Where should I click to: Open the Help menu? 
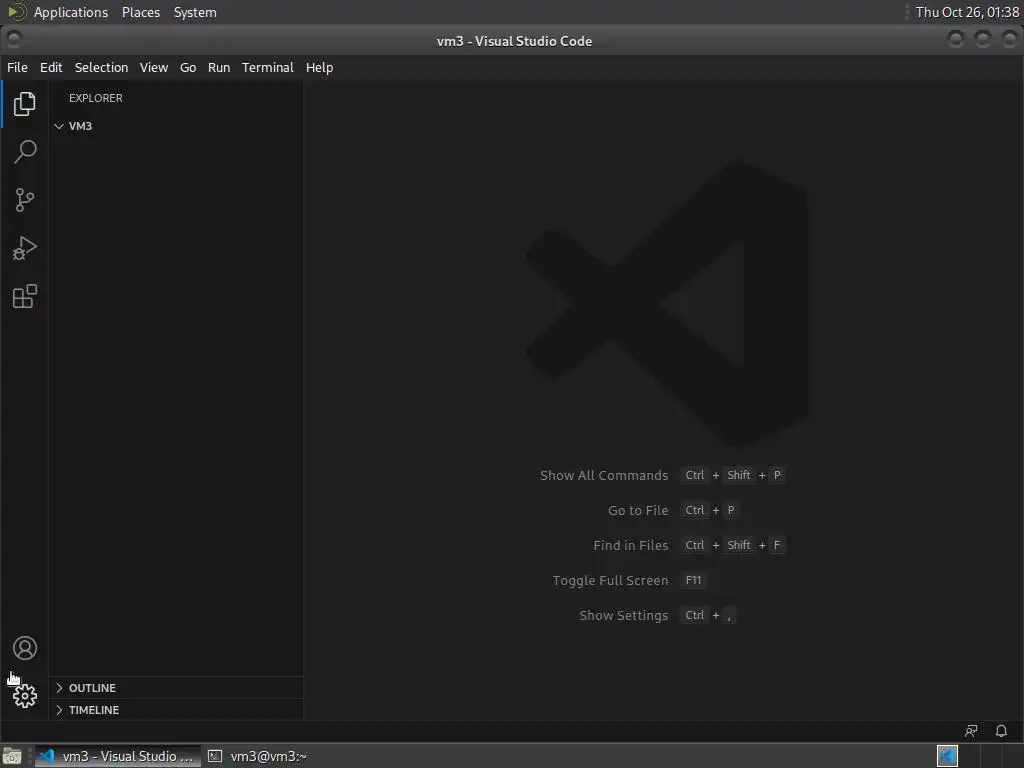319,67
